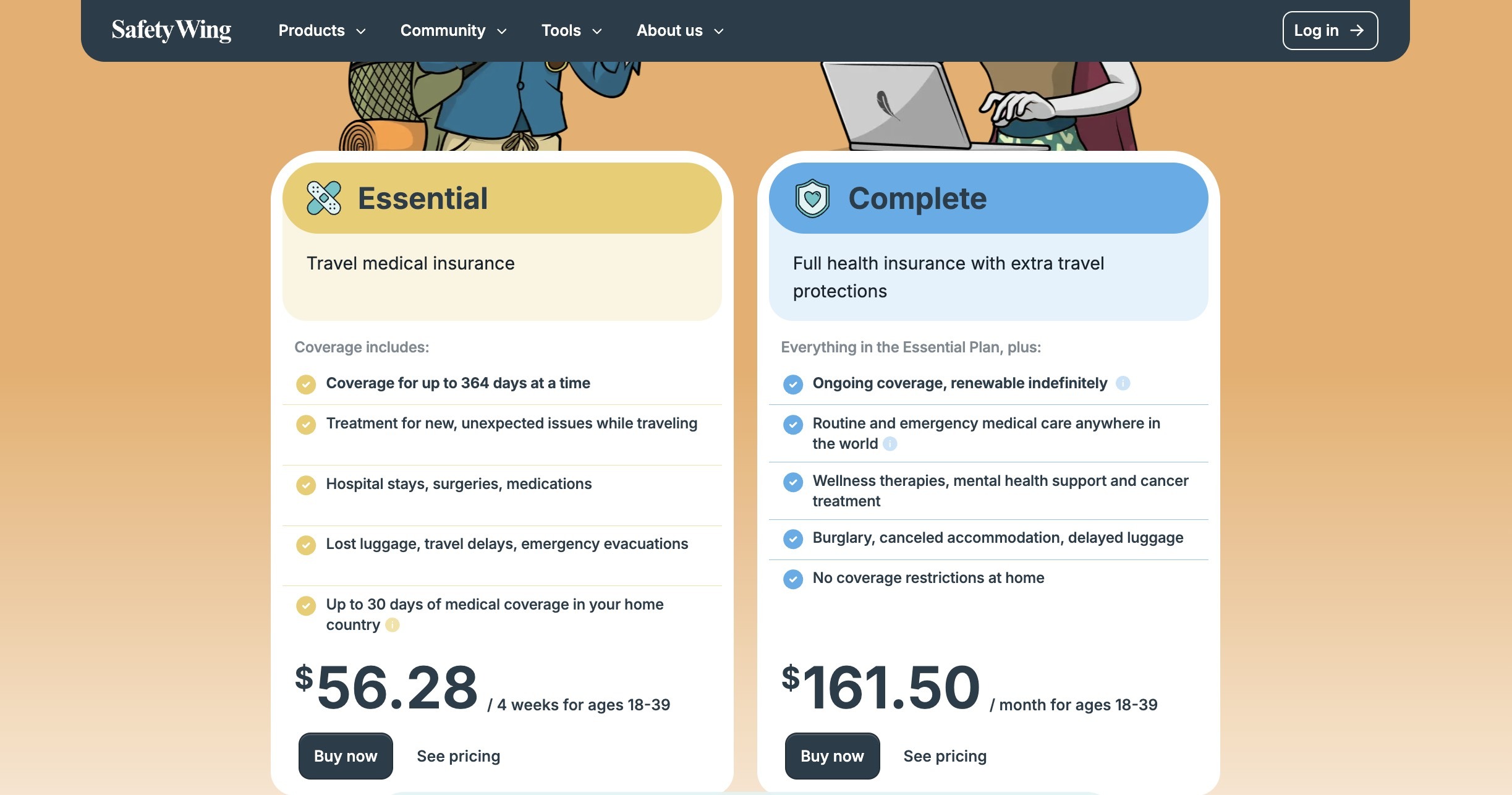Click the arrow icon in Log in
Screen dimensions: 1512x795
click(x=1357, y=30)
